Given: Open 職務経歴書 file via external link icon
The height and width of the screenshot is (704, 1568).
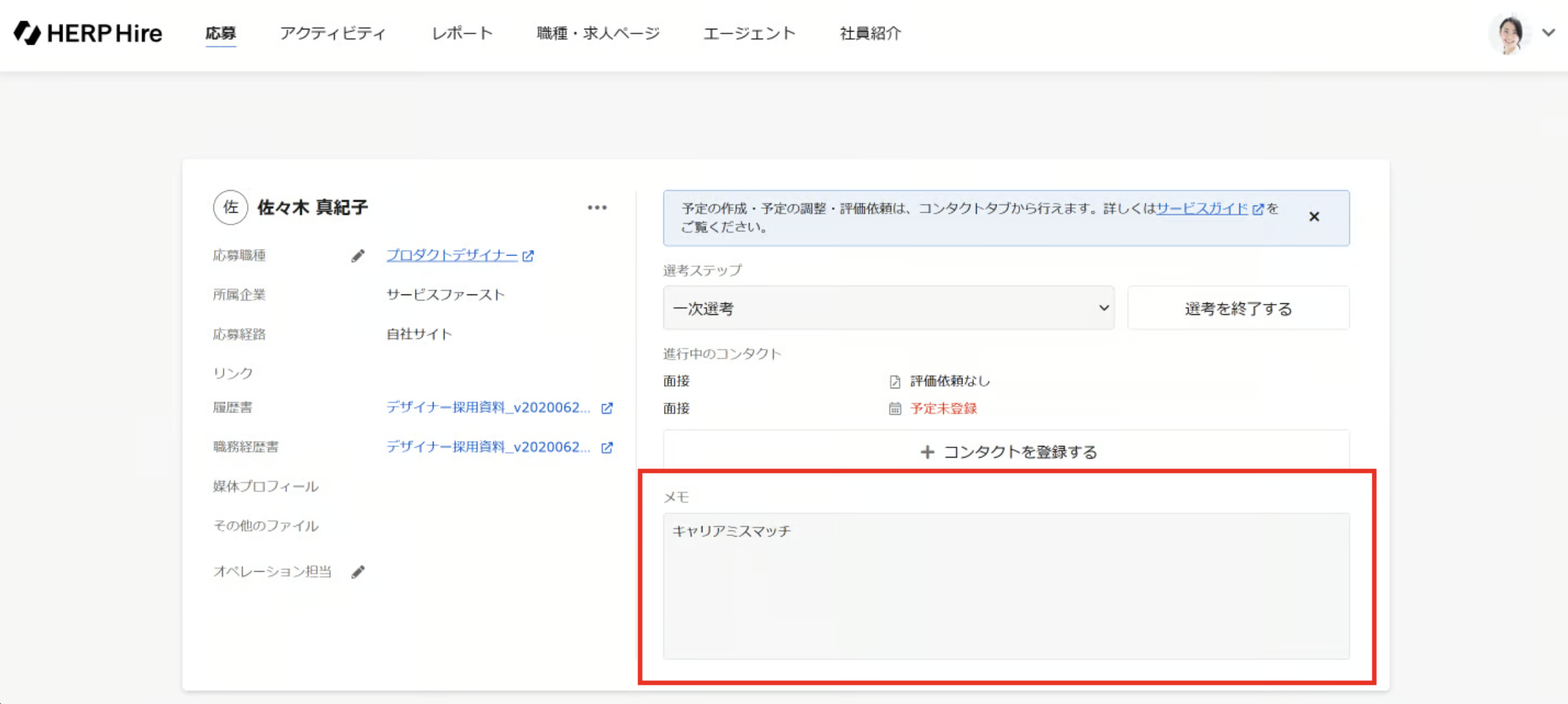Looking at the screenshot, I should click(607, 447).
